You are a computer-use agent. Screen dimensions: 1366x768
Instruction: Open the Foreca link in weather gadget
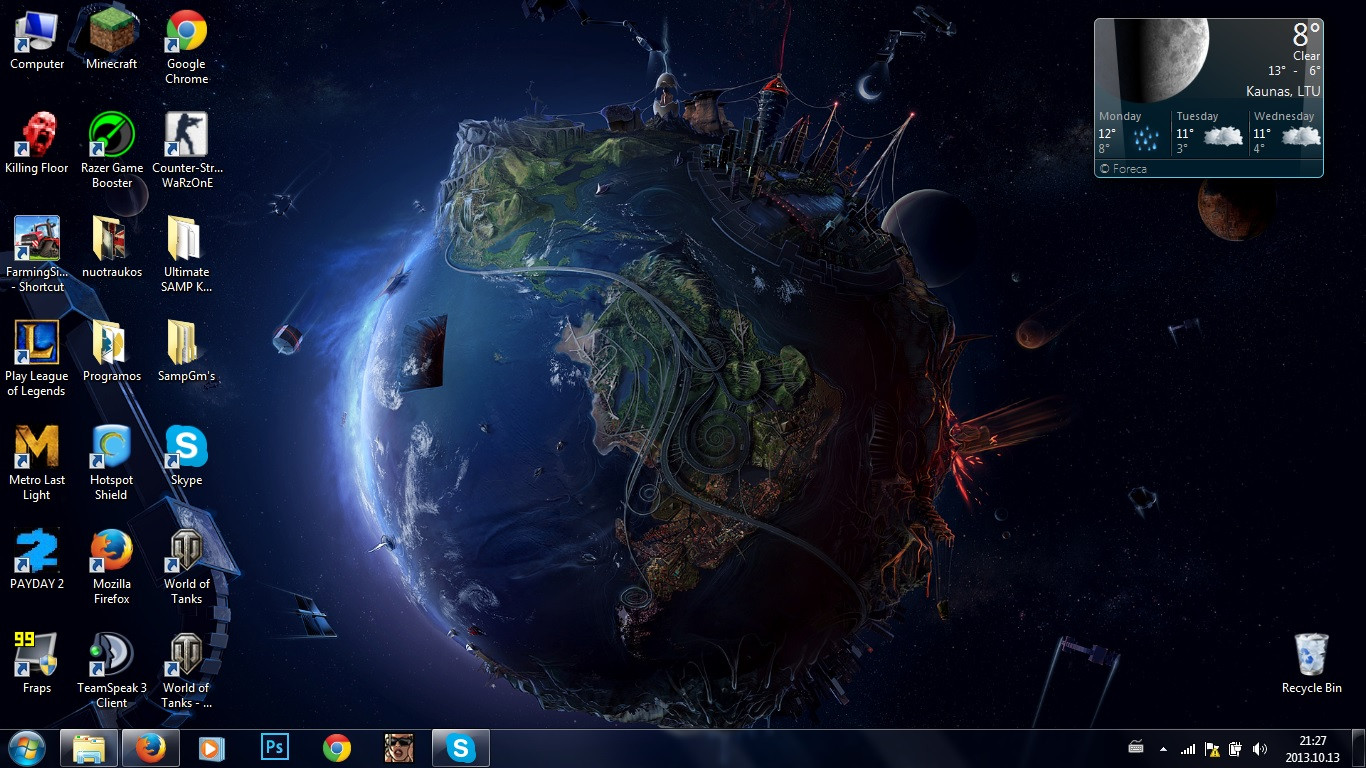[x=1123, y=169]
